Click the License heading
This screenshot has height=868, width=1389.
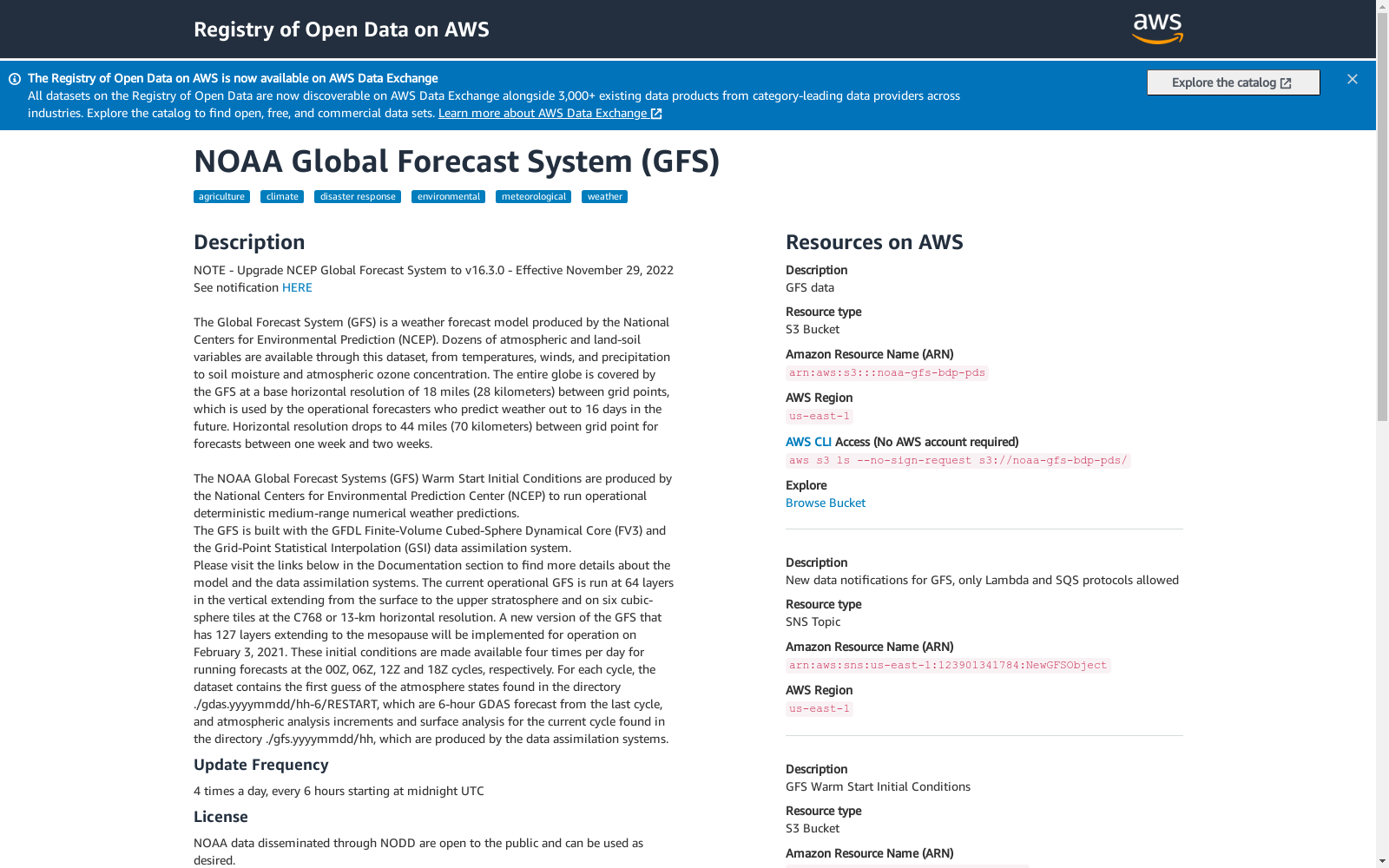[x=221, y=817]
